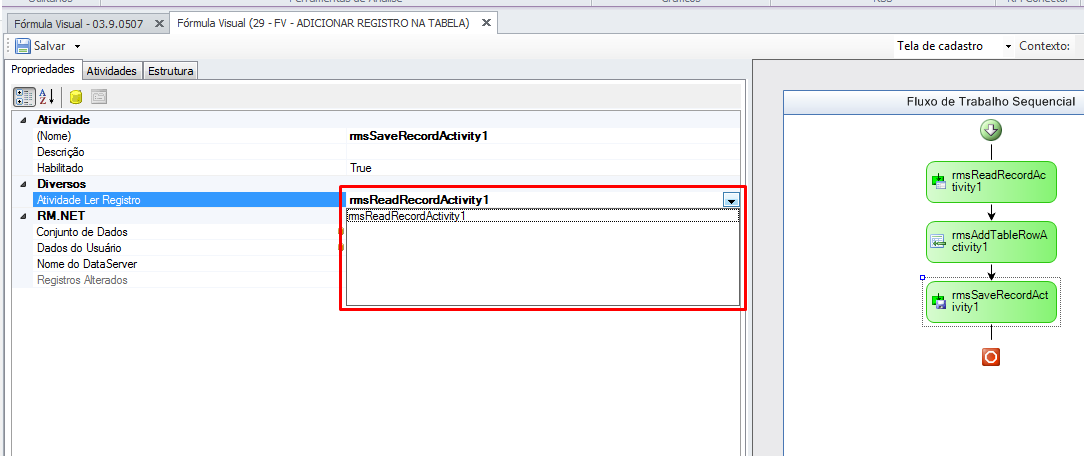Click the read record activity icon

click(x=938, y=182)
